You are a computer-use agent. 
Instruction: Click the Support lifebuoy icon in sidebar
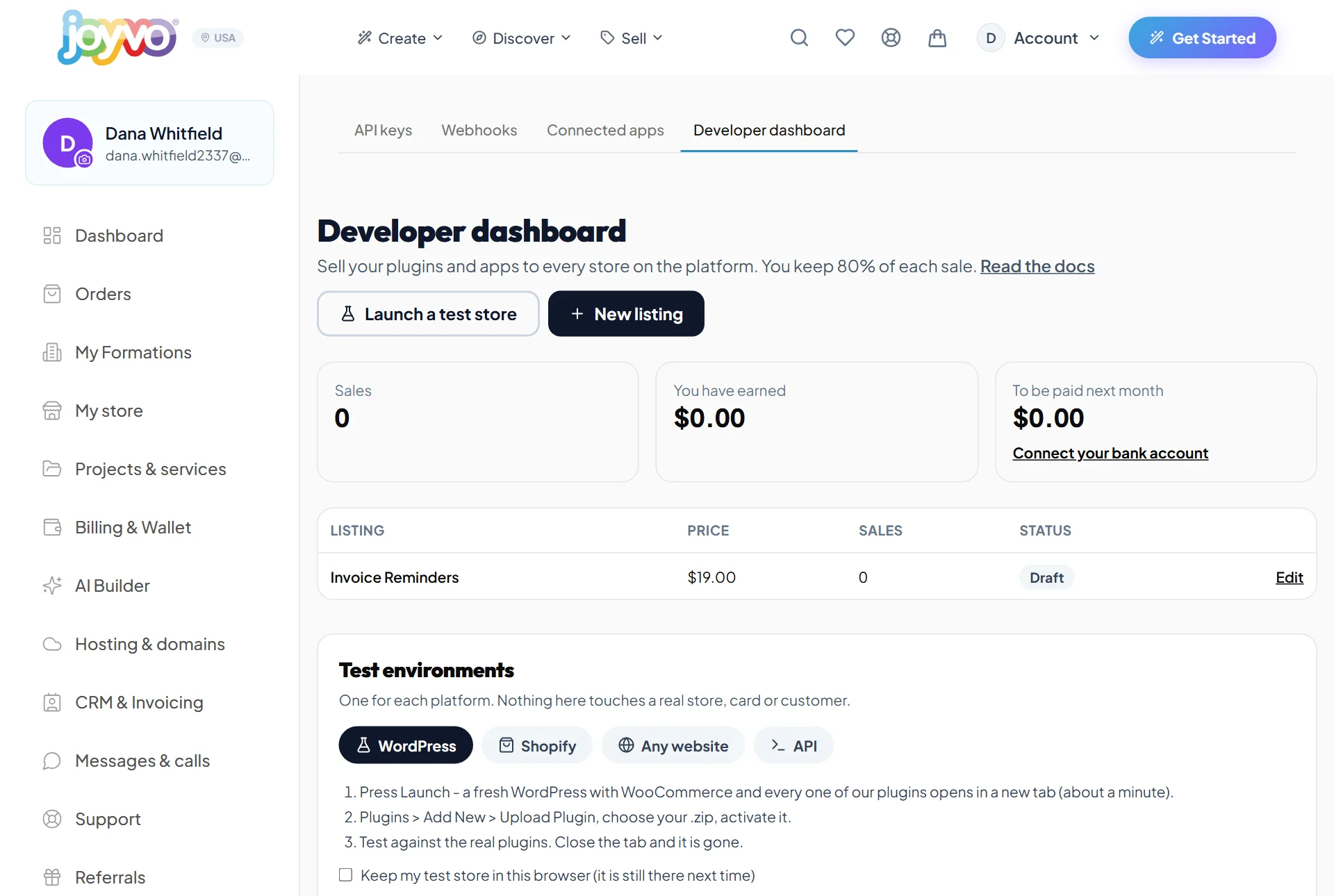pyautogui.click(x=52, y=819)
